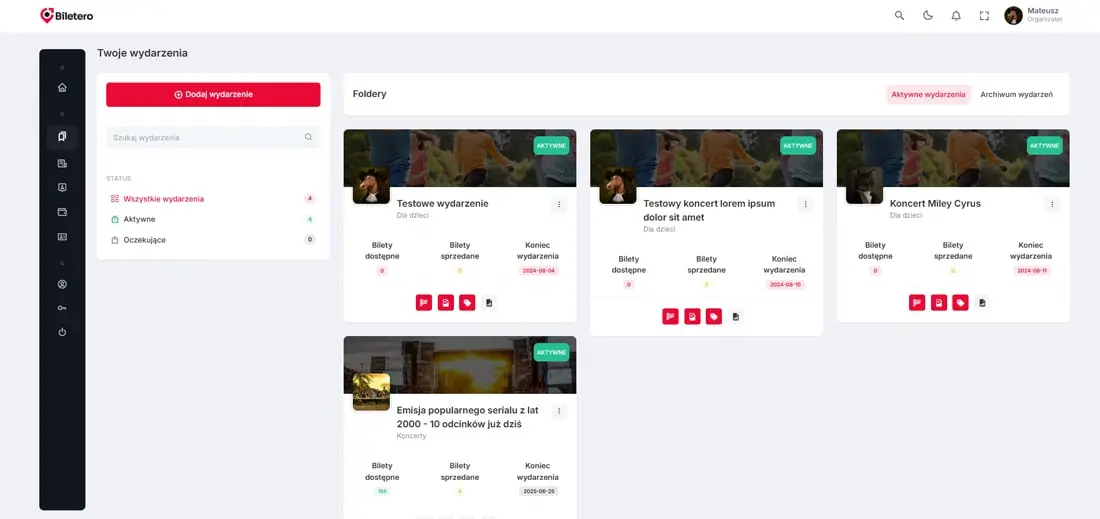Open three-dot menu for Testowe wydarzenie
This screenshot has height=519, width=1100.
(x=559, y=204)
